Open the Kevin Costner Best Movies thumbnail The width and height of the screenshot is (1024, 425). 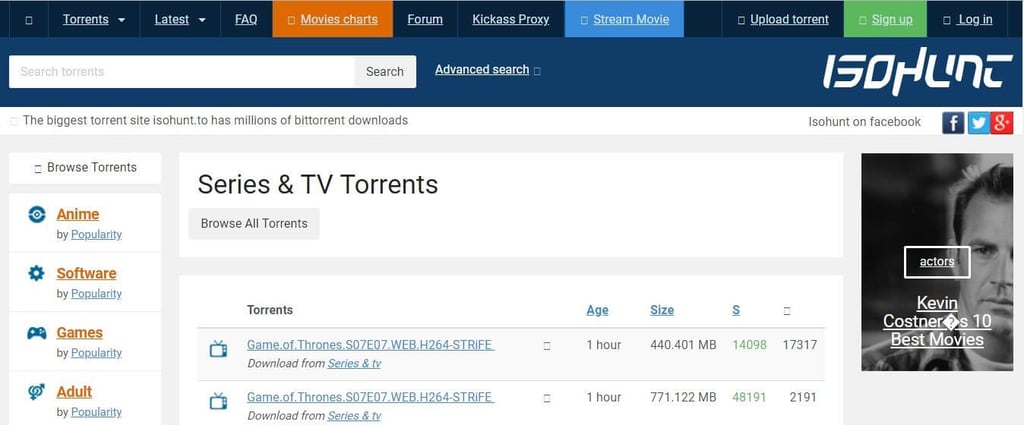pos(937,262)
